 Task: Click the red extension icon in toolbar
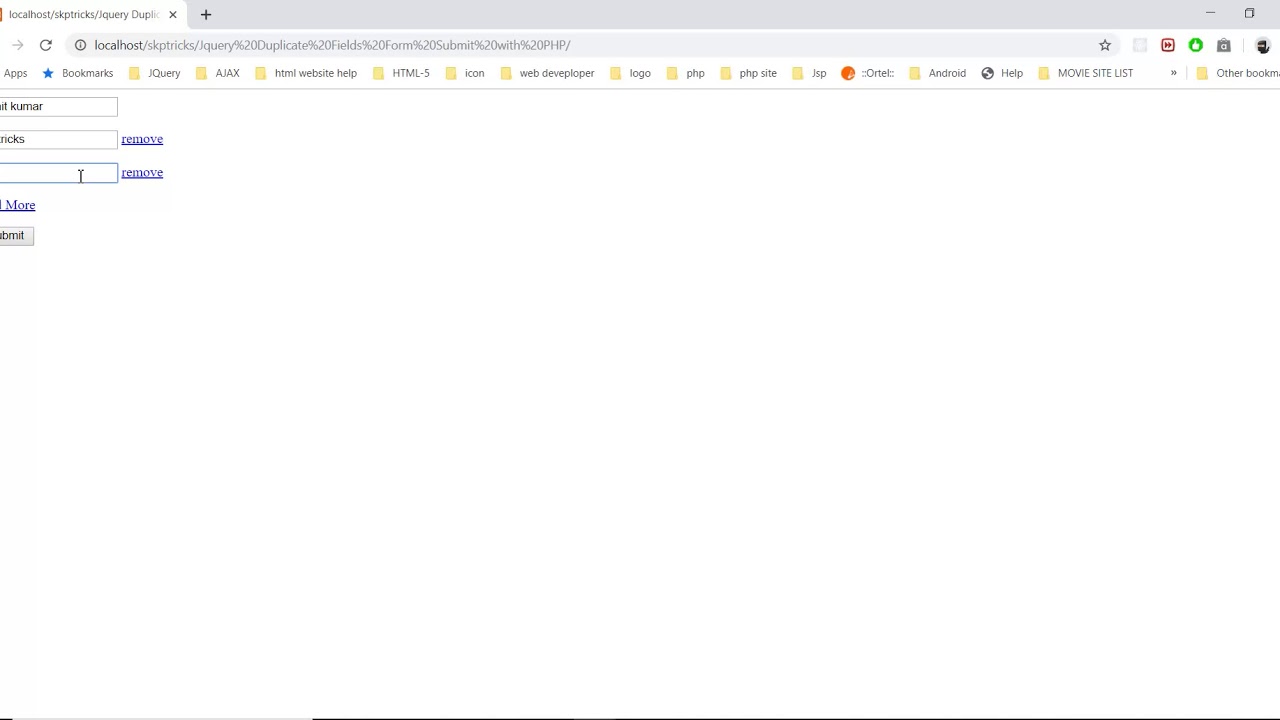pos(1168,45)
